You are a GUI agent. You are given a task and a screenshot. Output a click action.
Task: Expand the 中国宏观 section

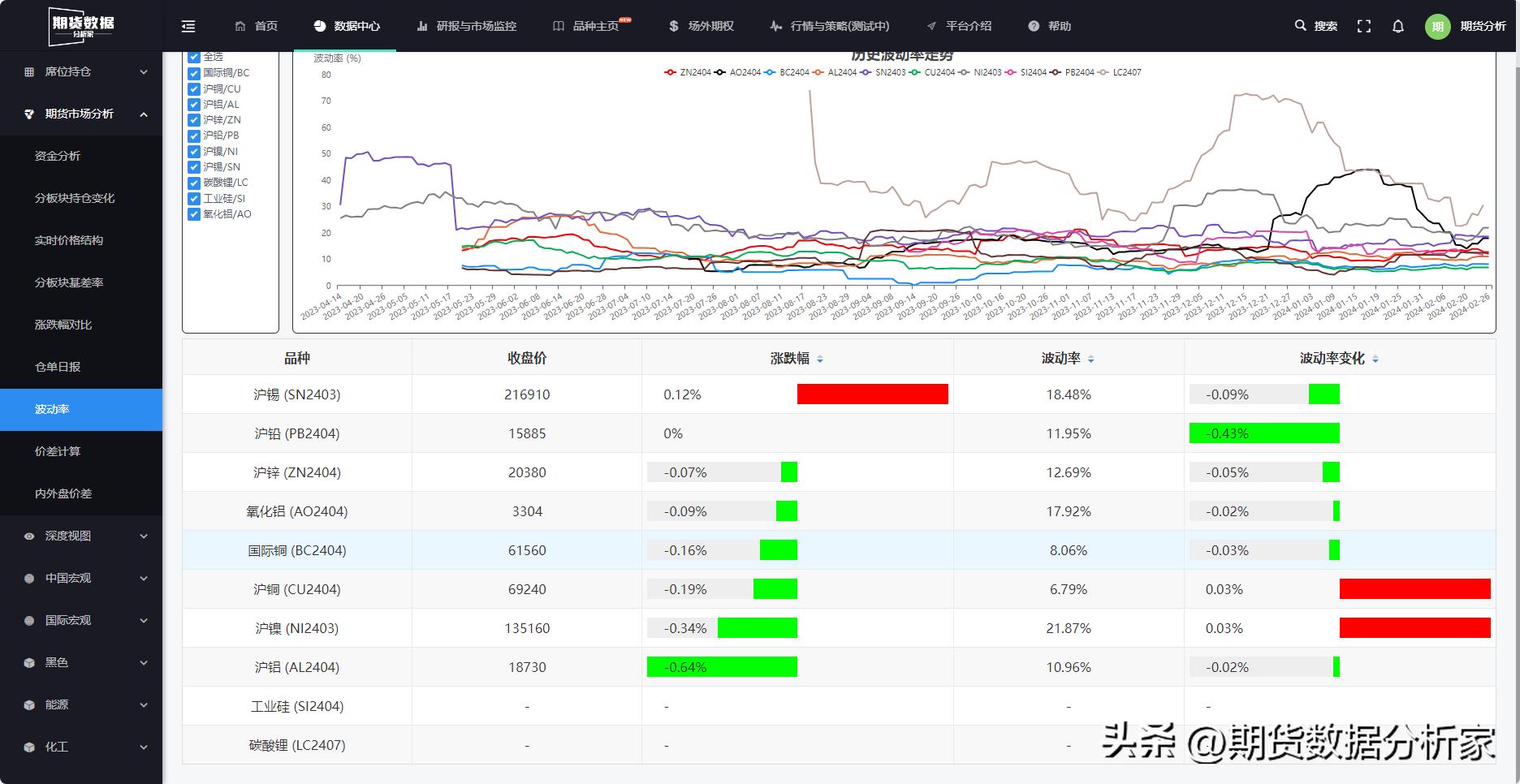coord(69,578)
